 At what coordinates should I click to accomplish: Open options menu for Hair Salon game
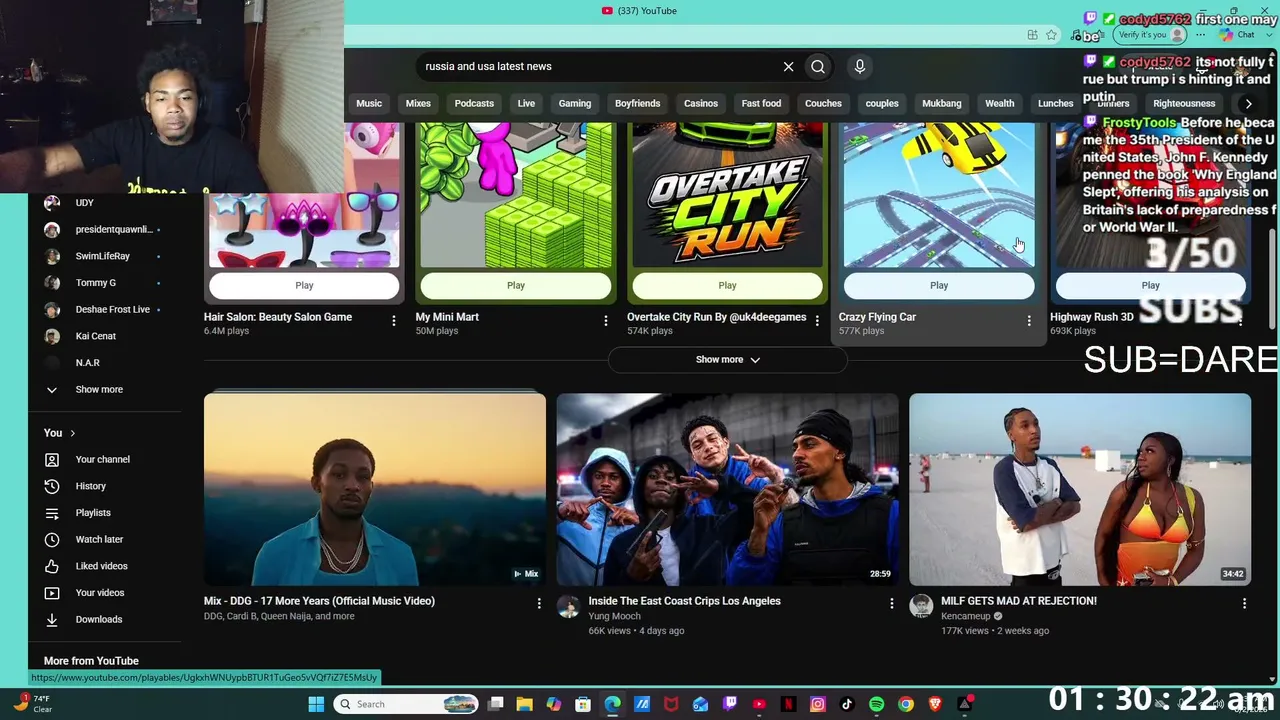click(394, 321)
